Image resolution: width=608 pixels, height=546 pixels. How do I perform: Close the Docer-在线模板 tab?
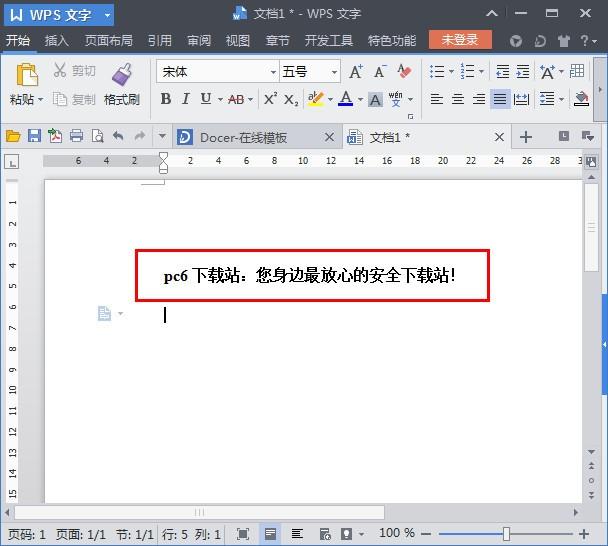click(x=329, y=137)
